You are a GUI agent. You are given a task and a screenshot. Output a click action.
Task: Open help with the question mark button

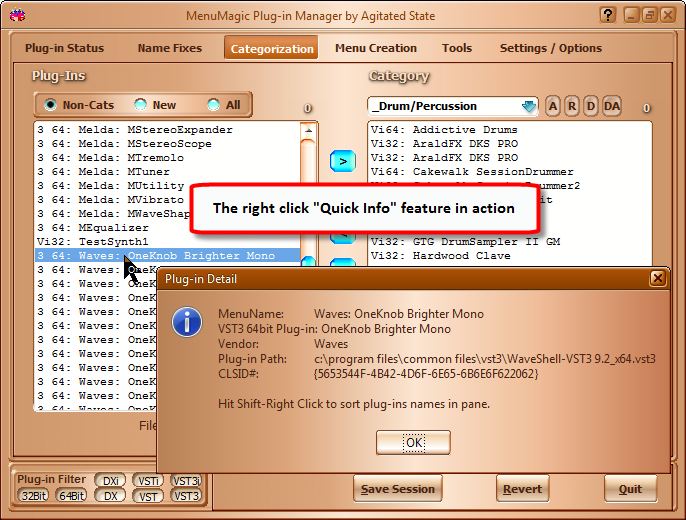click(x=608, y=15)
